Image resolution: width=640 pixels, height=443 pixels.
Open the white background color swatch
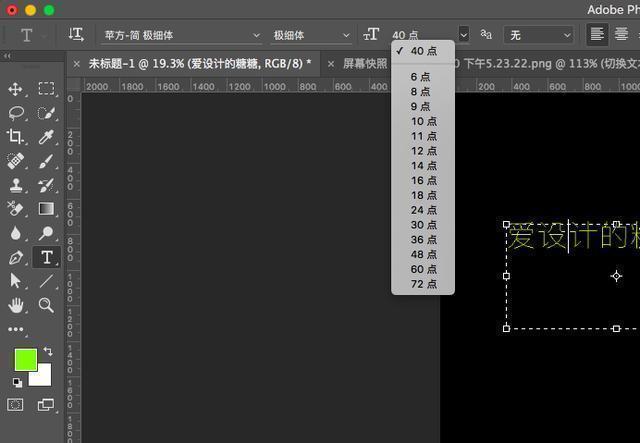[x=43, y=378]
